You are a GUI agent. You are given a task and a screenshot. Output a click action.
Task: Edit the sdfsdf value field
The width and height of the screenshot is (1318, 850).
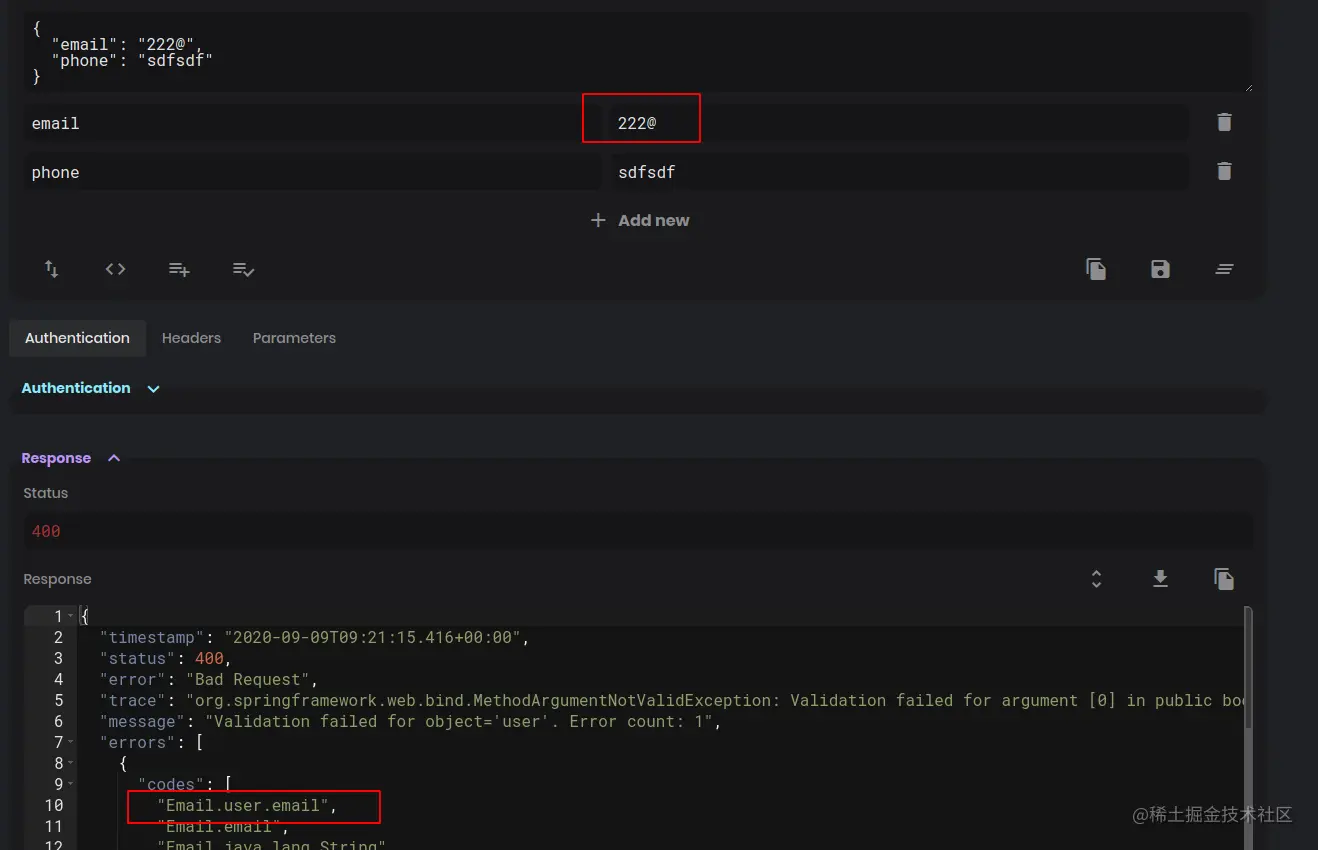[898, 172]
